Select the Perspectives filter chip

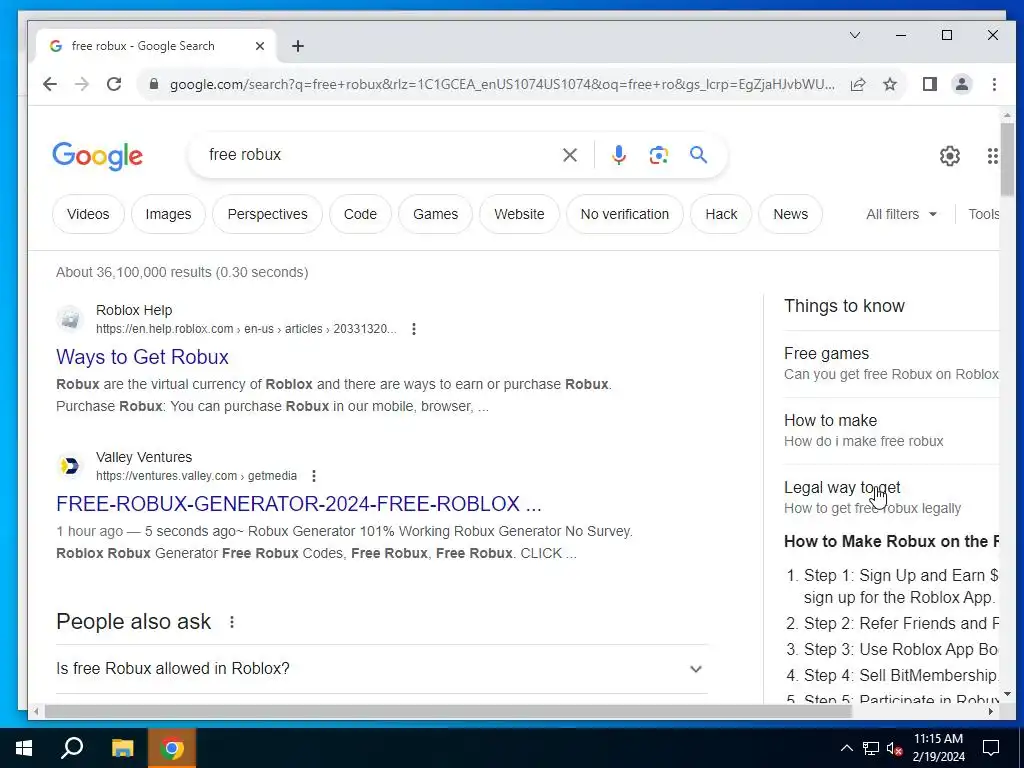pos(267,214)
